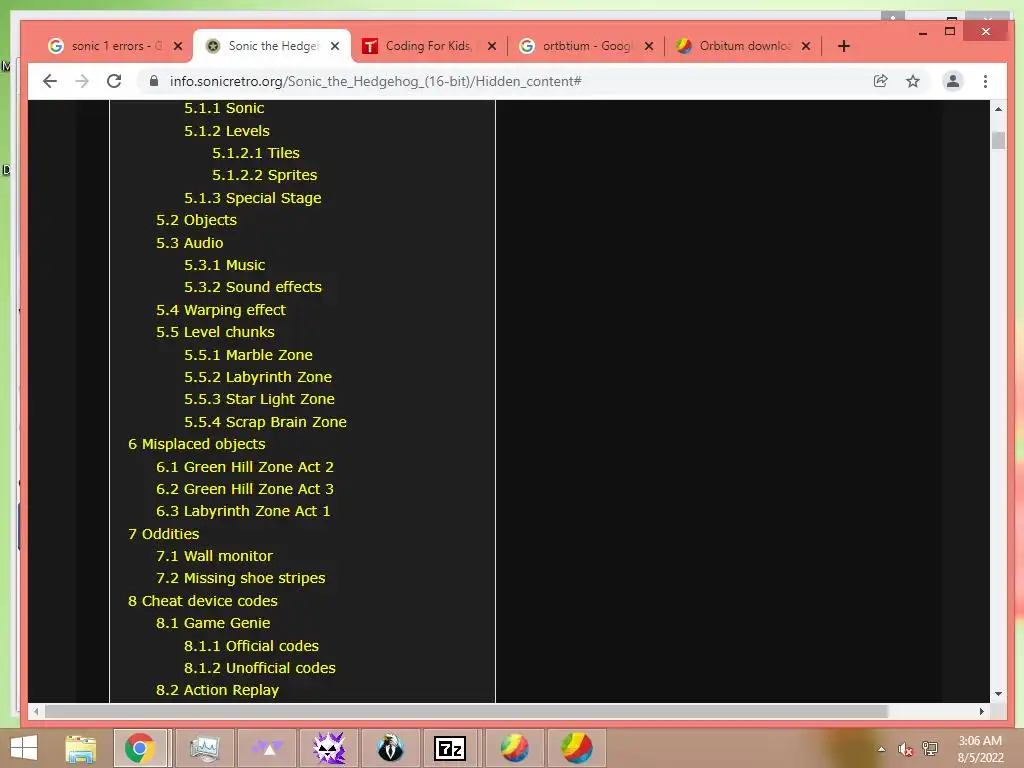Switch to the 'Sonic the Hedgehog' tab

click(271, 46)
